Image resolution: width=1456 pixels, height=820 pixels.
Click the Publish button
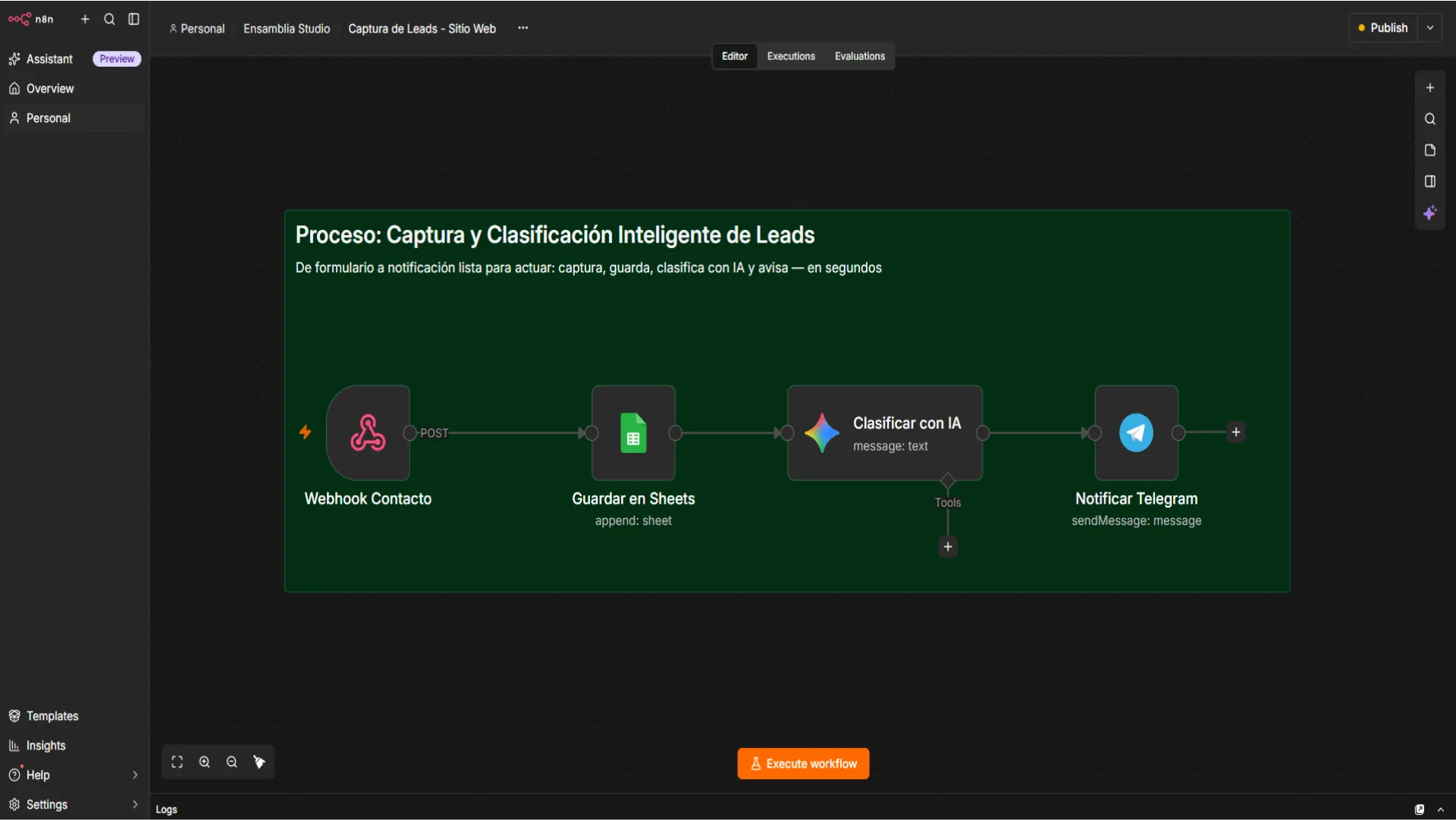1383,28
